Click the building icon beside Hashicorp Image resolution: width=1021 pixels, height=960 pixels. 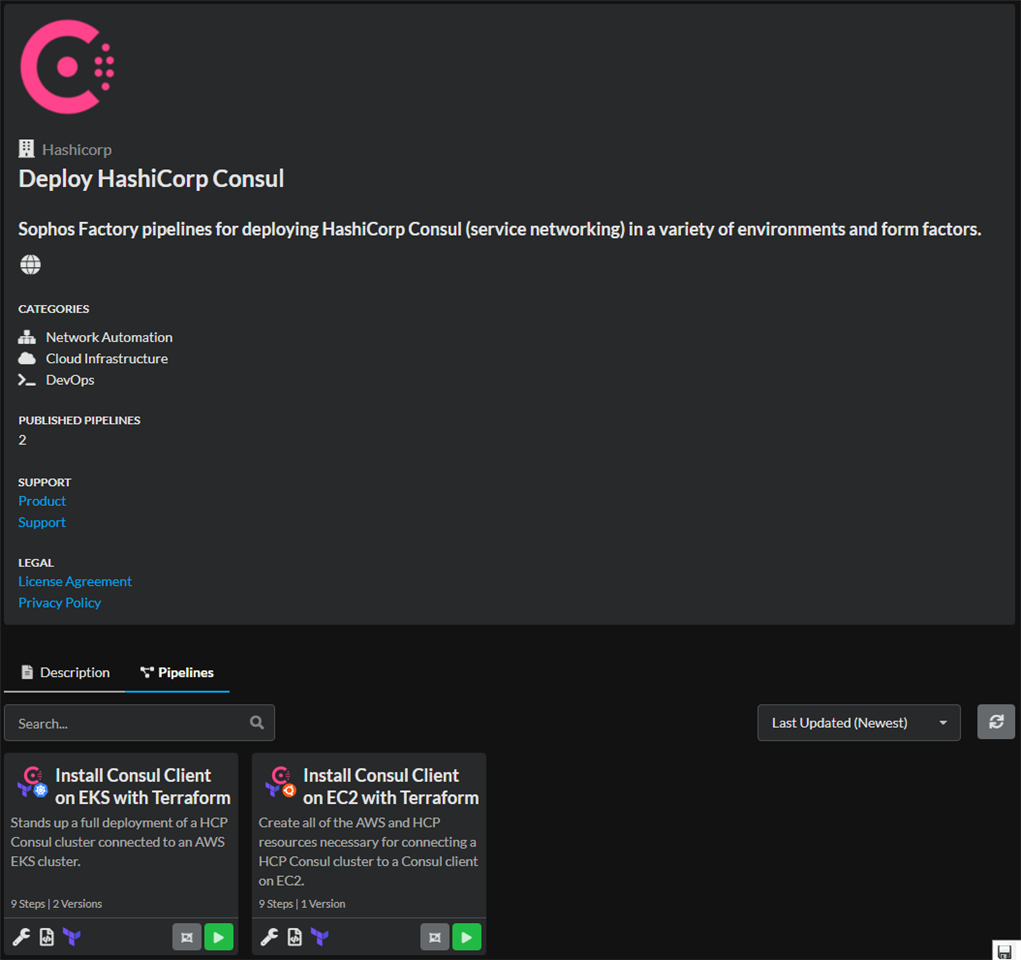[26, 149]
